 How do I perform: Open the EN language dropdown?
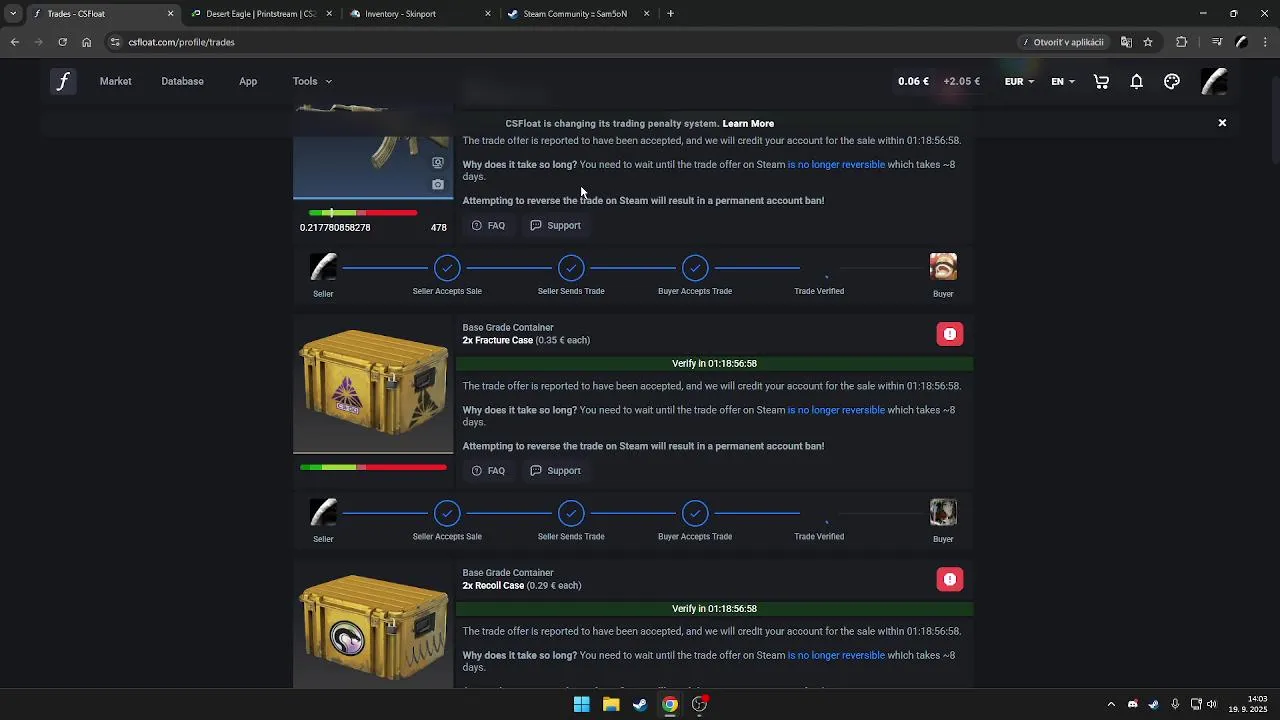[x=1063, y=82]
